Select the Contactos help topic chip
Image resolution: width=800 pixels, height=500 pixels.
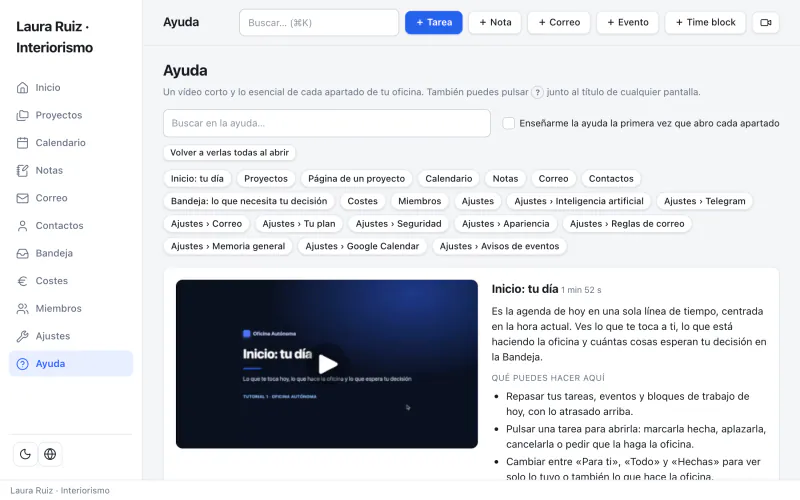point(611,179)
